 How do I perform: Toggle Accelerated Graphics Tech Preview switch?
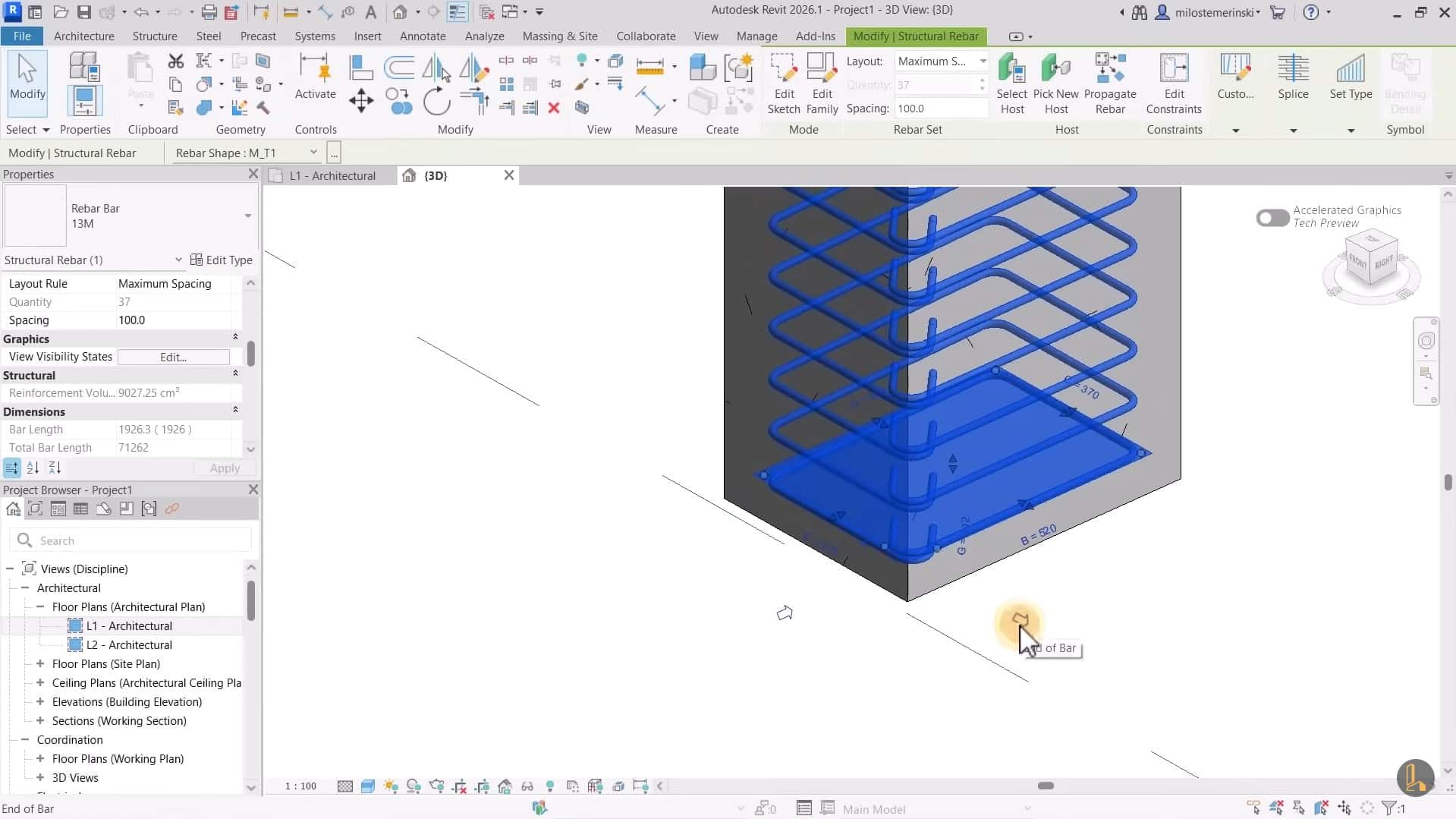1272,218
